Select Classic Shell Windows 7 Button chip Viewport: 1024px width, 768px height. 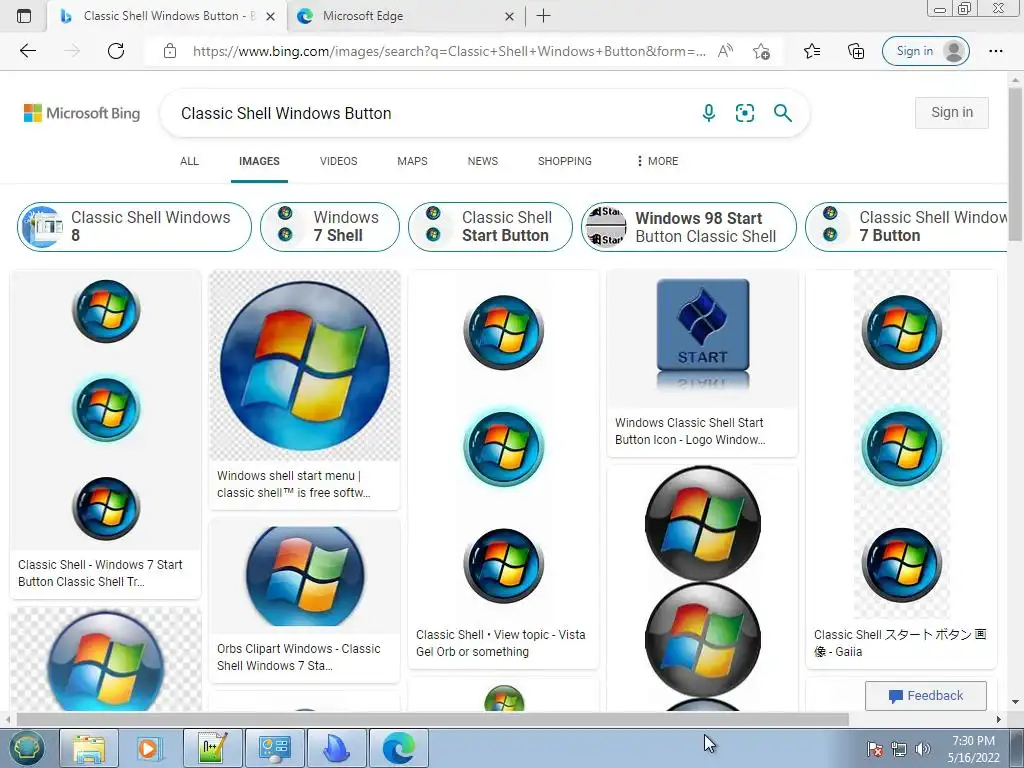[x=908, y=227]
